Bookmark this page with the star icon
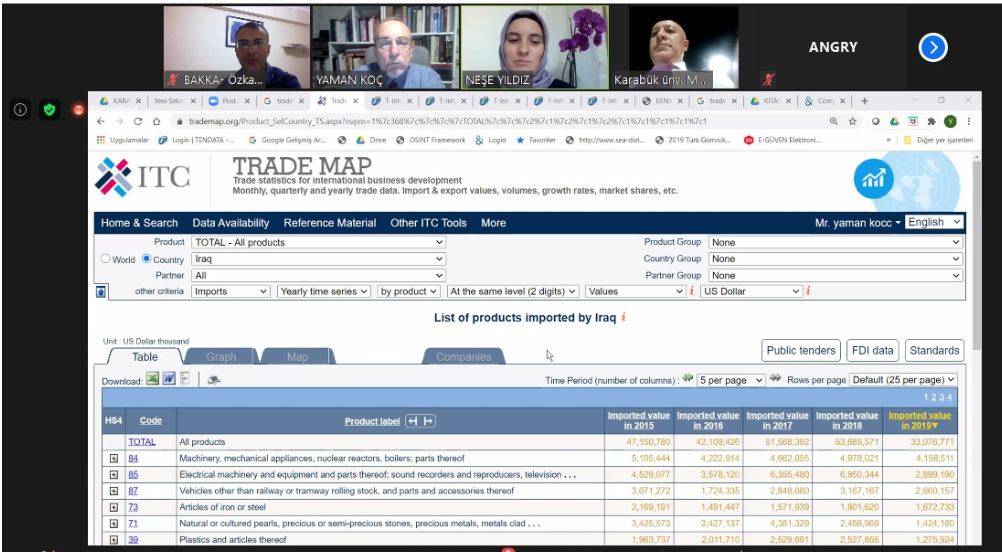The width and height of the screenshot is (1002, 552). click(x=852, y=121)
